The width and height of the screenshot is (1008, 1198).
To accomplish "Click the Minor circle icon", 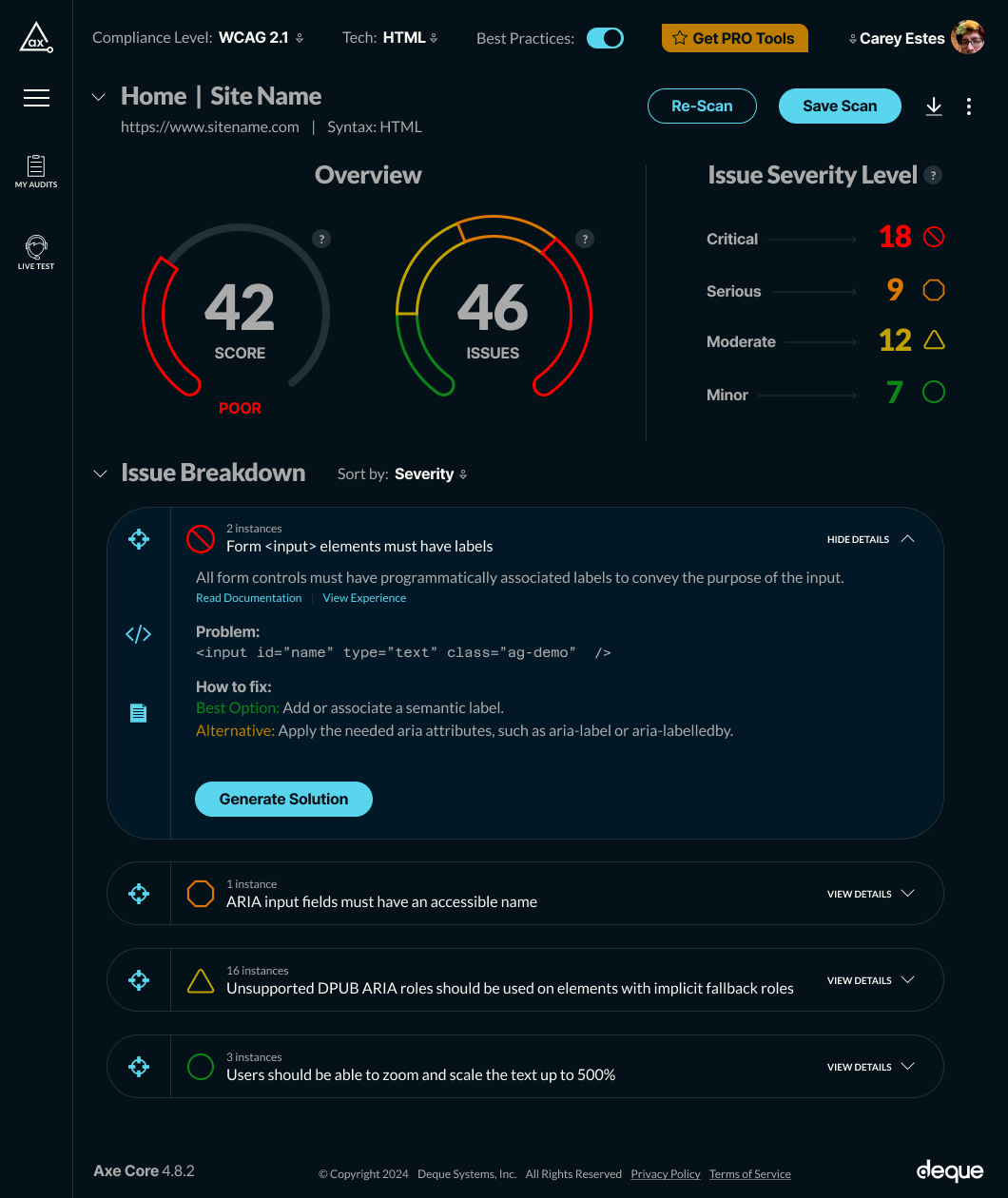I will tap(934, 392).
